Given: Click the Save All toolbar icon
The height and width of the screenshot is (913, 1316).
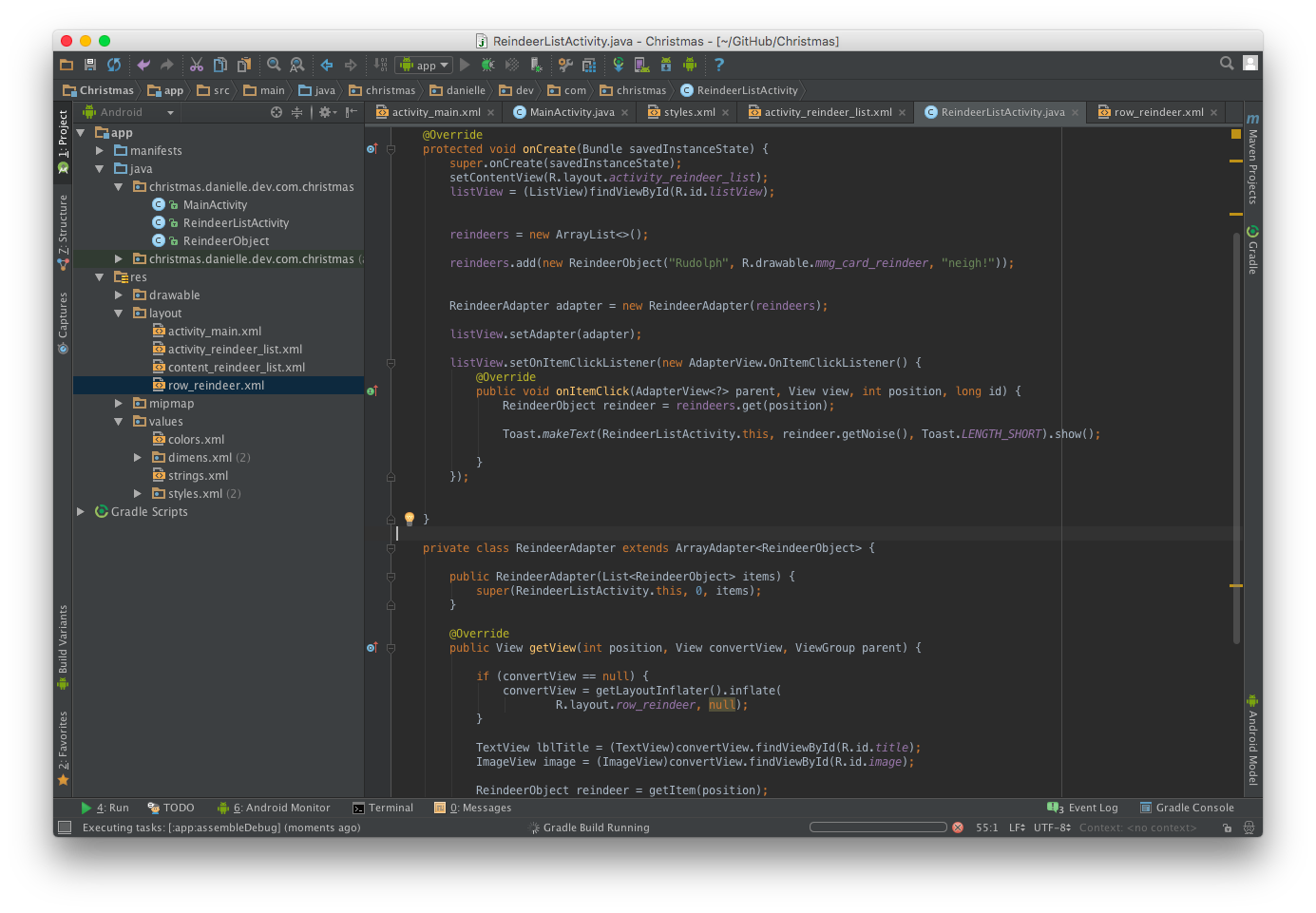Looking at the screenshot, I should 90,65.
